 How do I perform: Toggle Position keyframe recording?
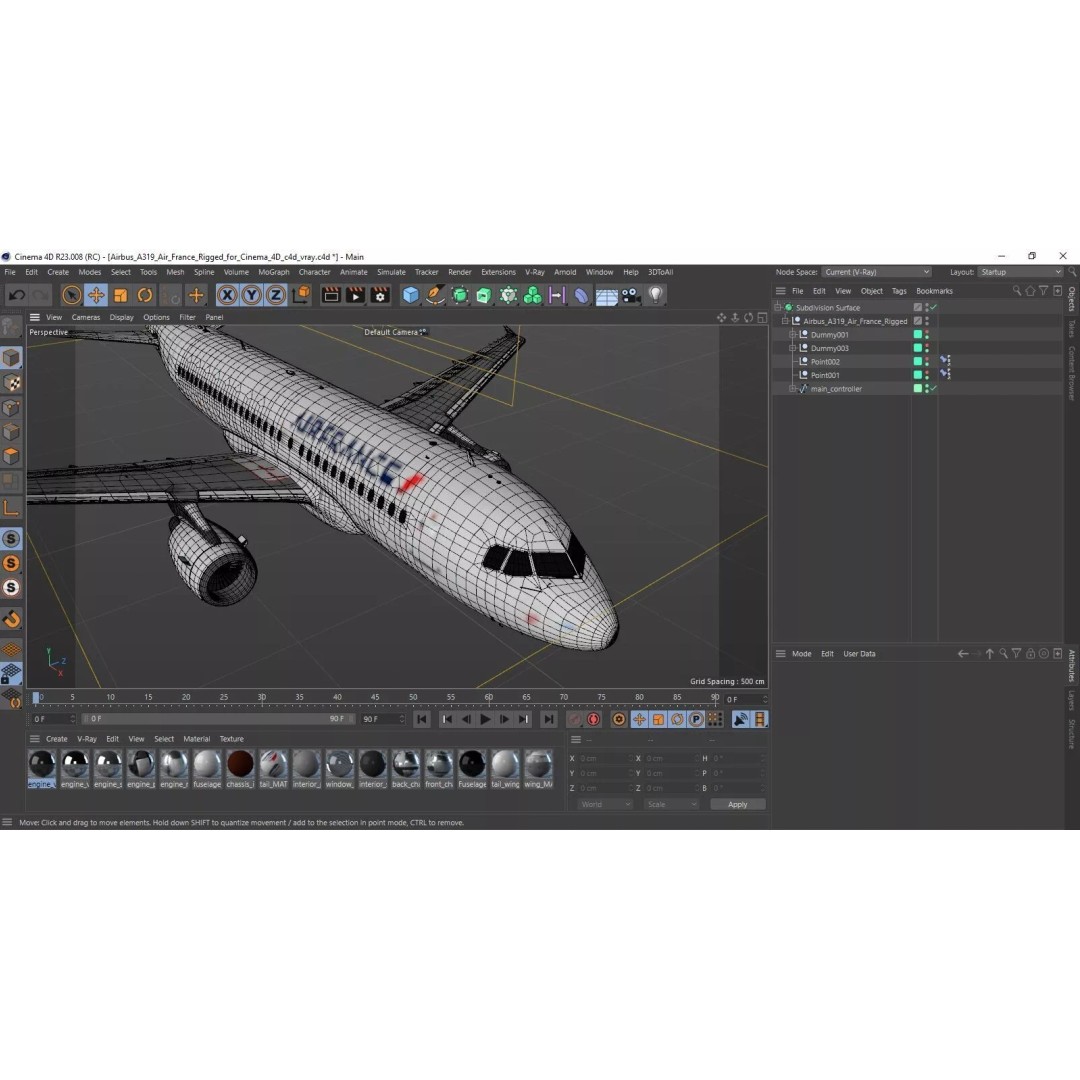(x=639, y=719)
